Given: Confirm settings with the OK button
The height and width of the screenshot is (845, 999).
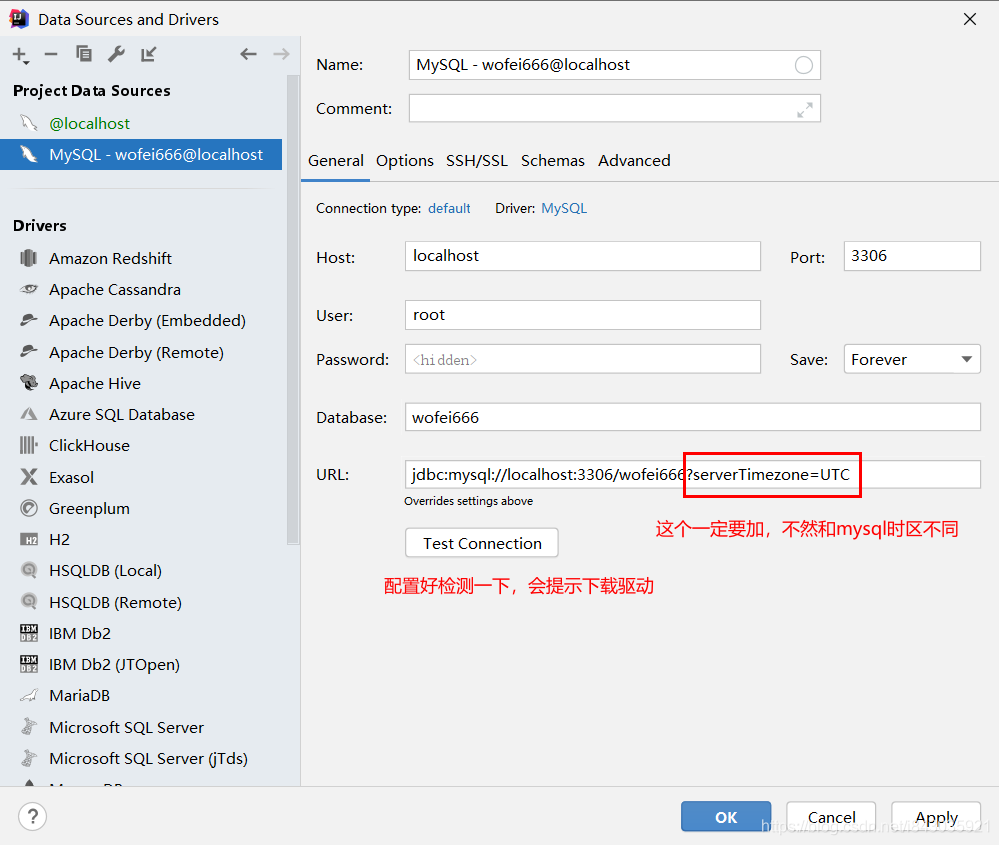Looking at the screenshot, I should (725, 816).
